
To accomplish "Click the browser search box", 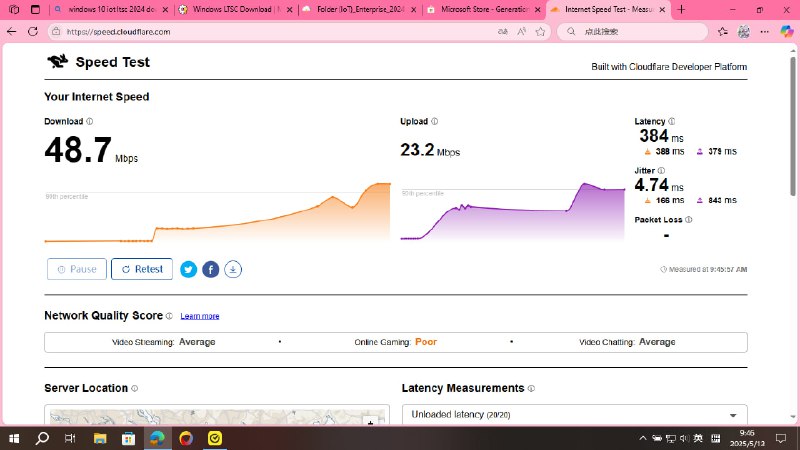I will [633, 32].
